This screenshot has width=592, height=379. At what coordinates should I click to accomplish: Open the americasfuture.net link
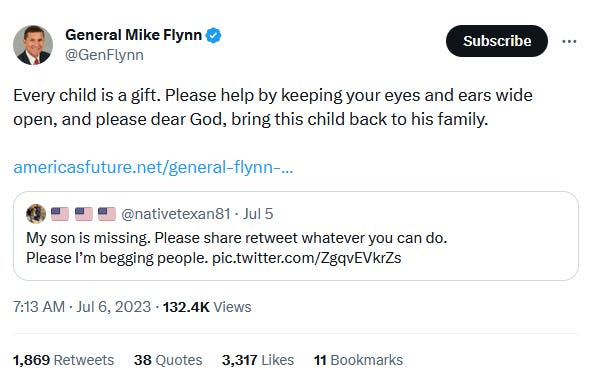pyautogui.click(x=153, y=167)
